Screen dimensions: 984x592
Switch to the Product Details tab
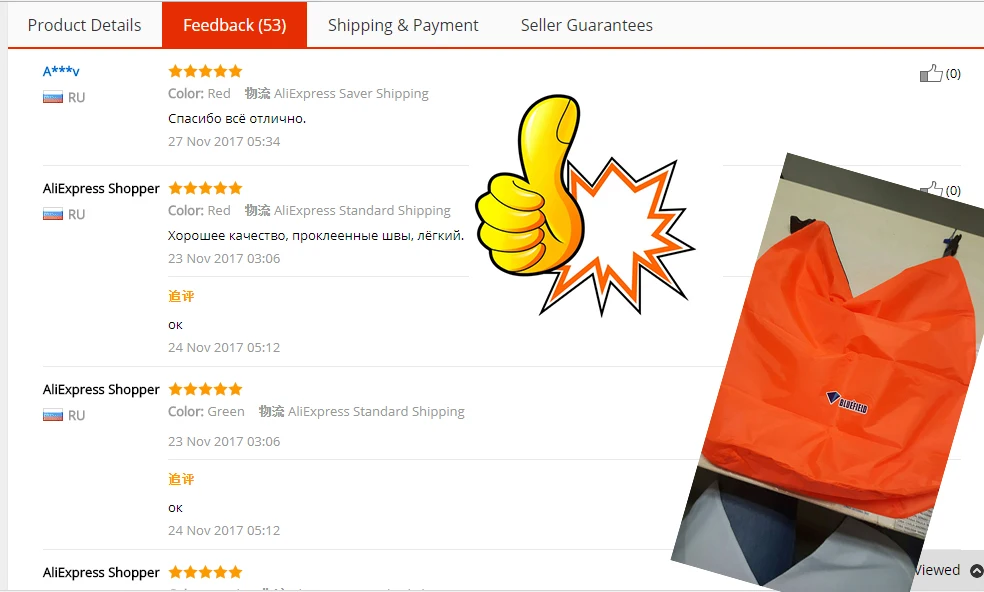pyautogui.click(x=84, y=25)
